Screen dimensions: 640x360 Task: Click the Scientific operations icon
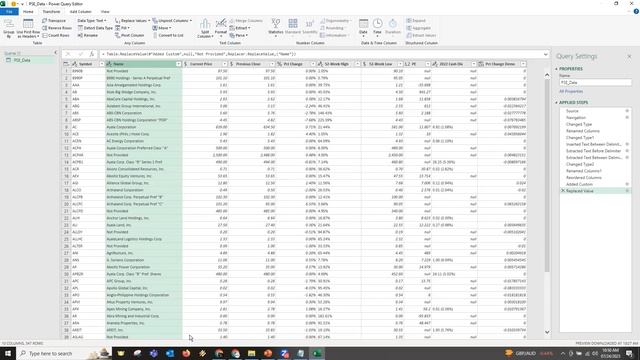pos(310,27)
